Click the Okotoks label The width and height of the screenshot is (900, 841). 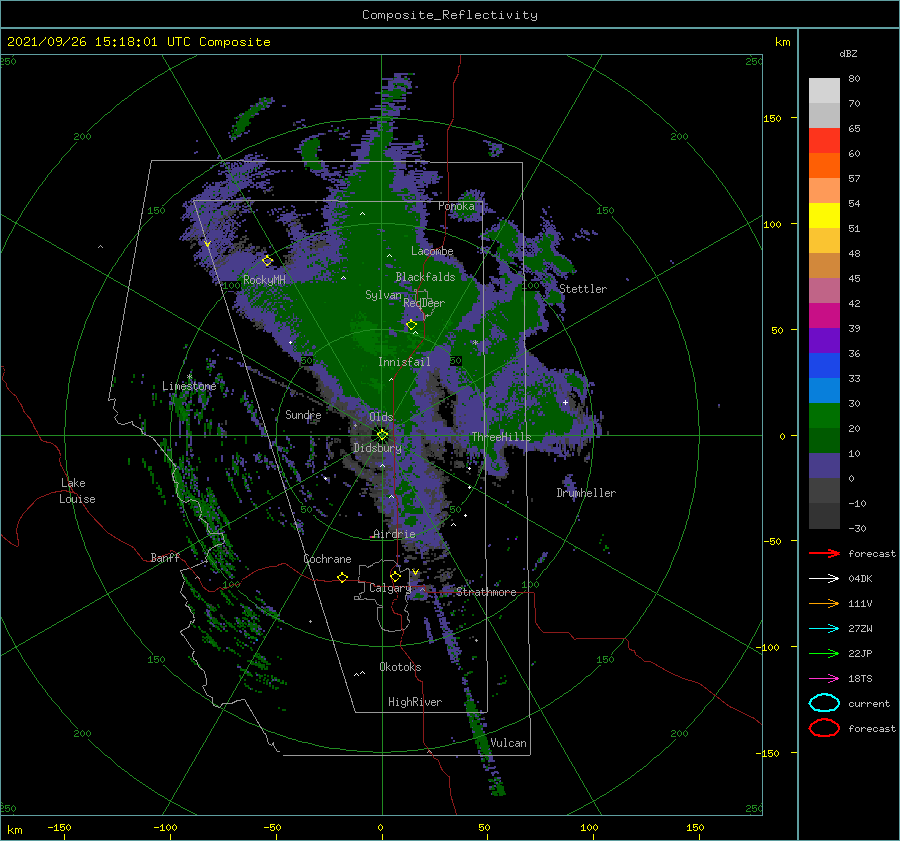[400, 667]
